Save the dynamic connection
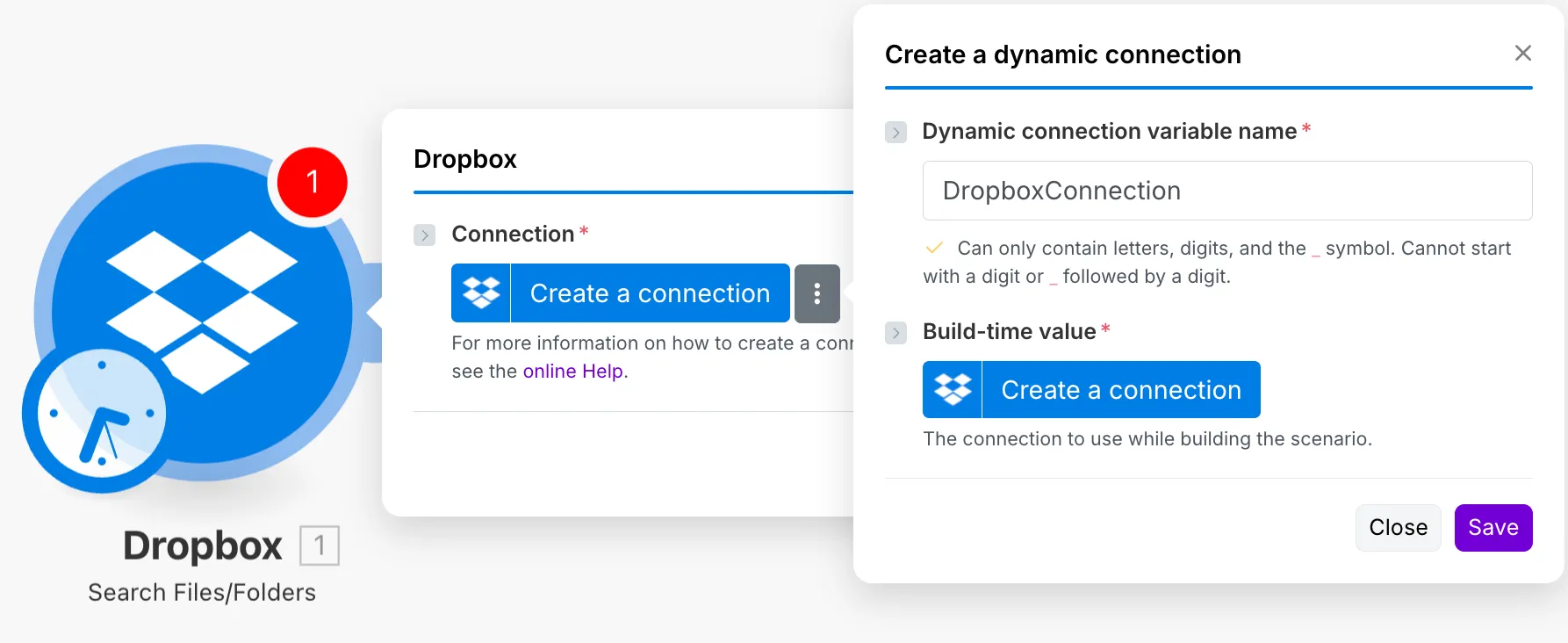 coord(1493,528)
